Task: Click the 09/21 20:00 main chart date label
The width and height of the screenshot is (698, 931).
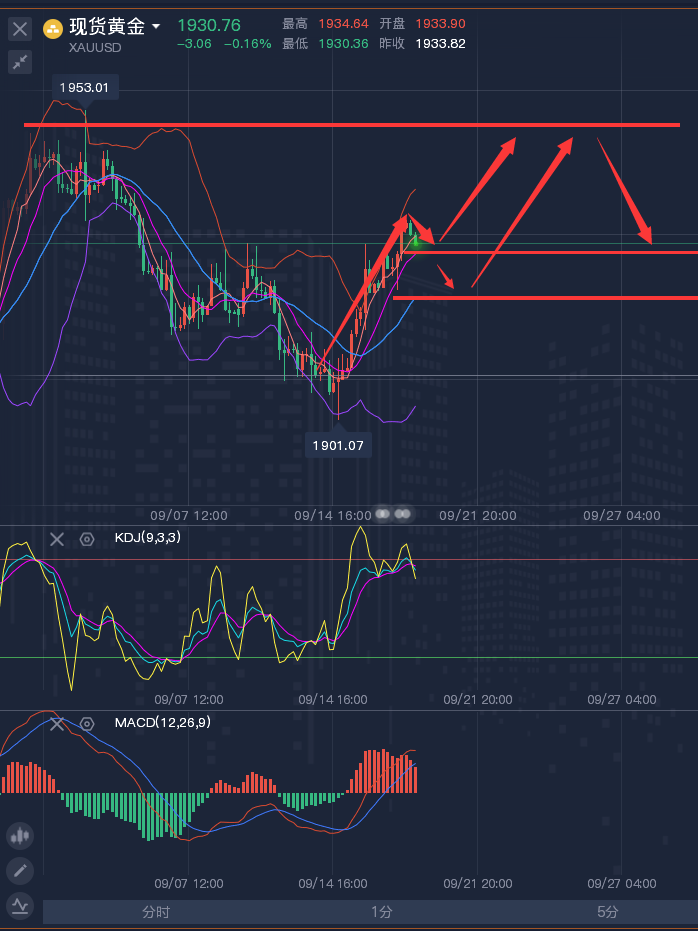Action: (x=478, y=515)
